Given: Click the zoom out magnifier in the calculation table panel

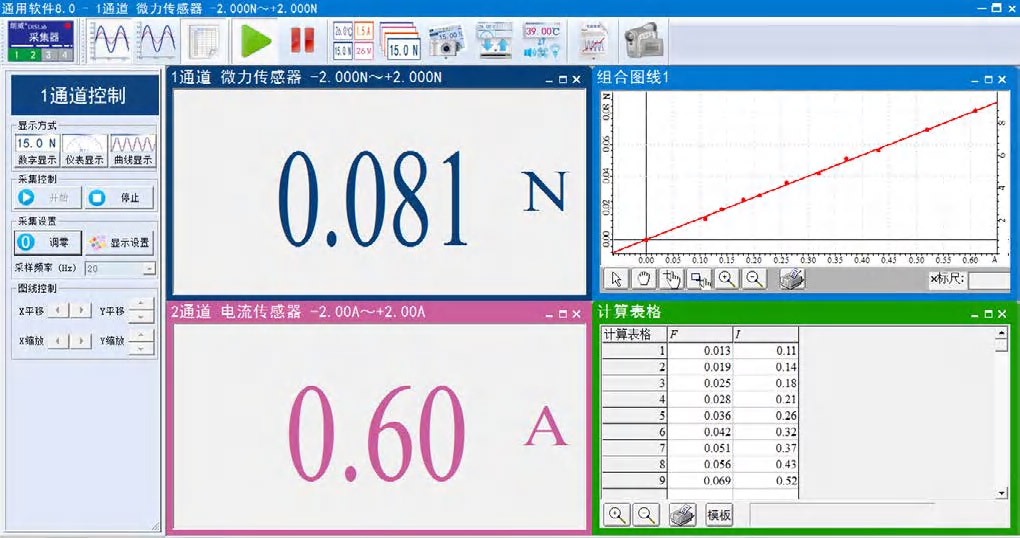Looking at the screenshot, I should click(646, 514).
